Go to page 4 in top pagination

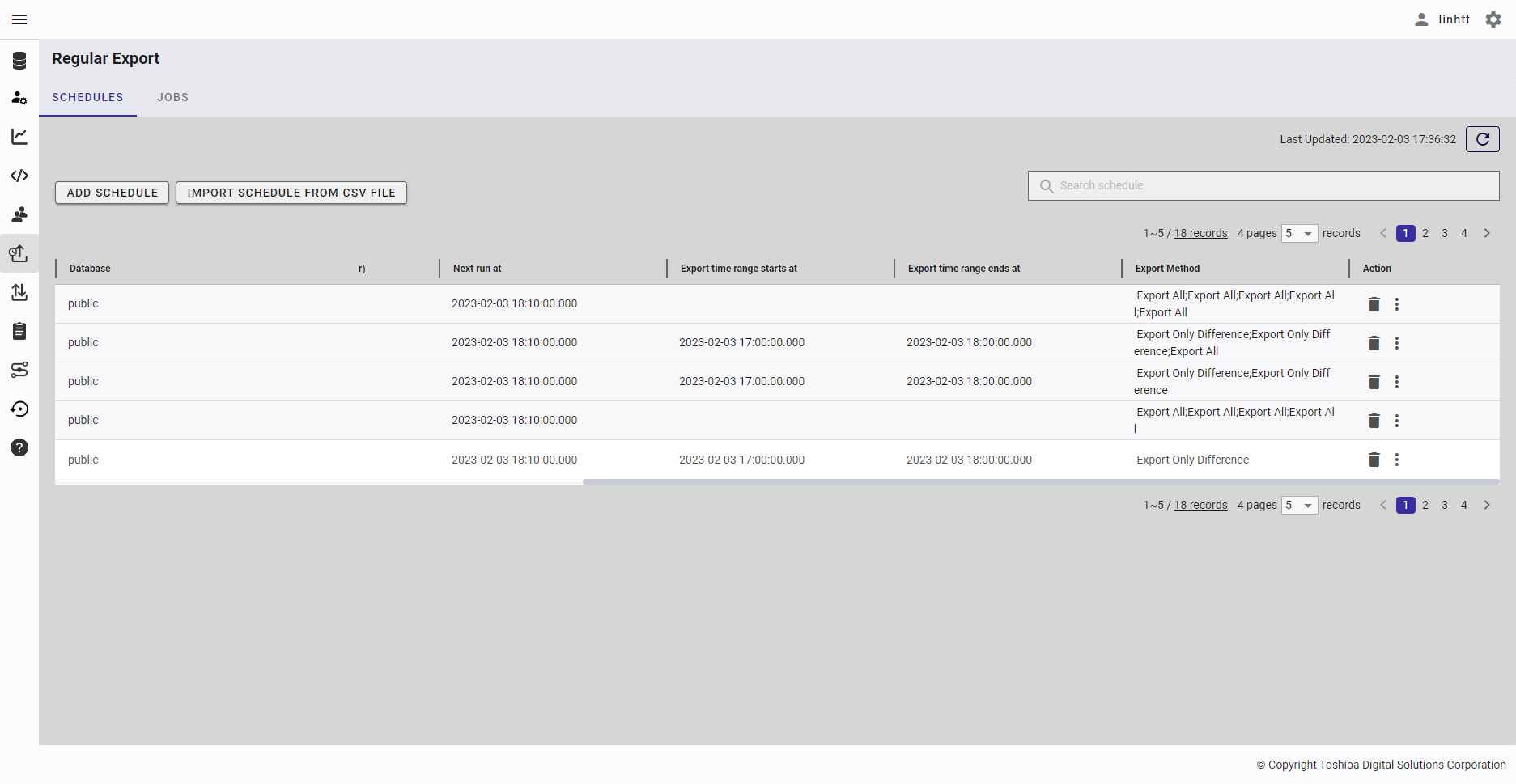click(x=1464, y=233)
